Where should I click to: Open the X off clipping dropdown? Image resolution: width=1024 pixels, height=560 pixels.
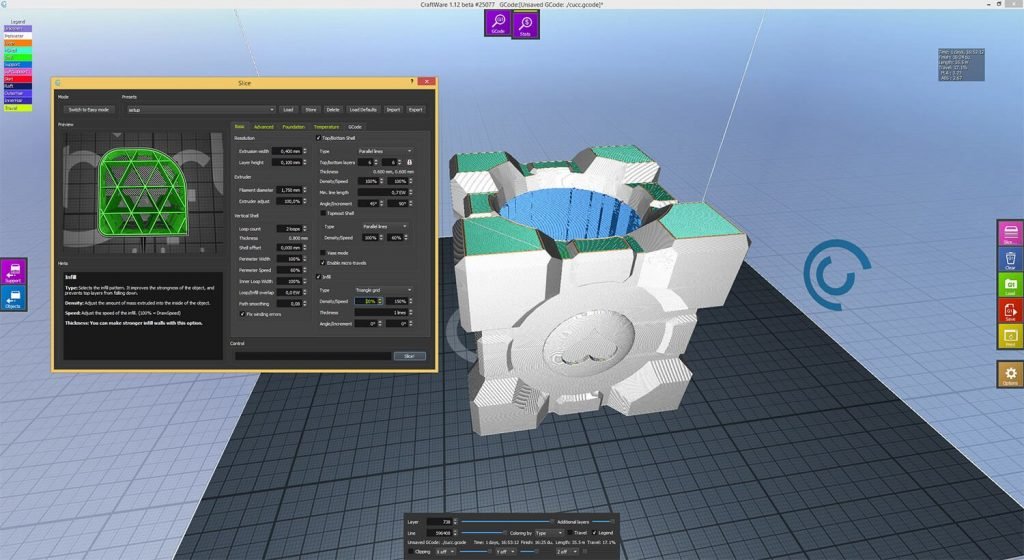[x=445, y=552]
